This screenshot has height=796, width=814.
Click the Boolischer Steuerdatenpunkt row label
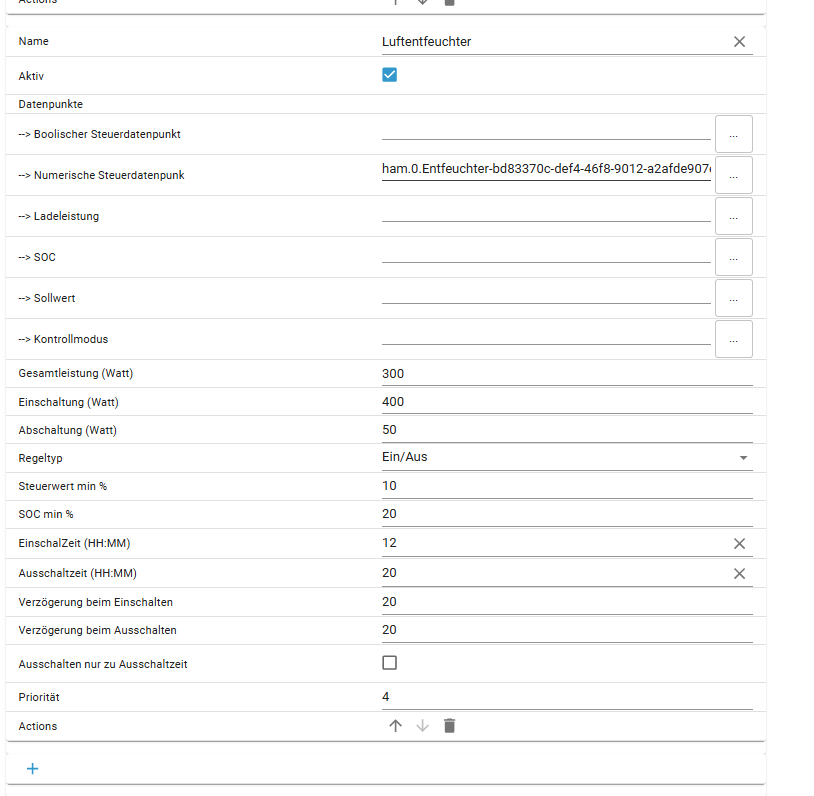coord(100,134)
